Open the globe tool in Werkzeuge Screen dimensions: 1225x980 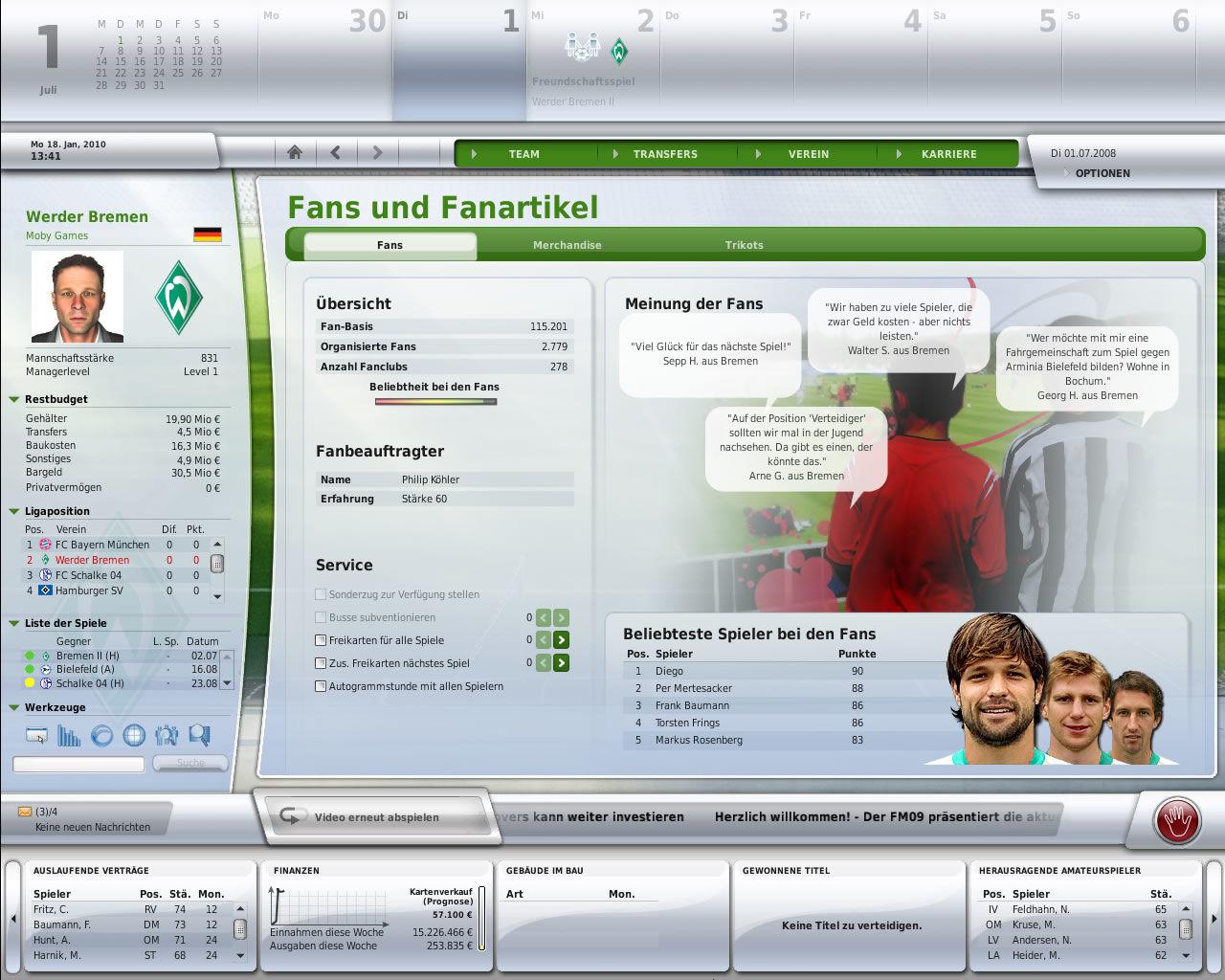pyautogui.click(x=134, y=735)
